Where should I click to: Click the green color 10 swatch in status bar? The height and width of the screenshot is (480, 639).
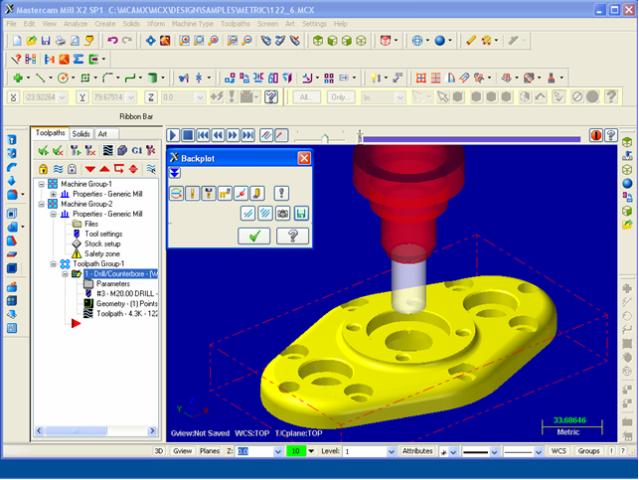point(296,451)
